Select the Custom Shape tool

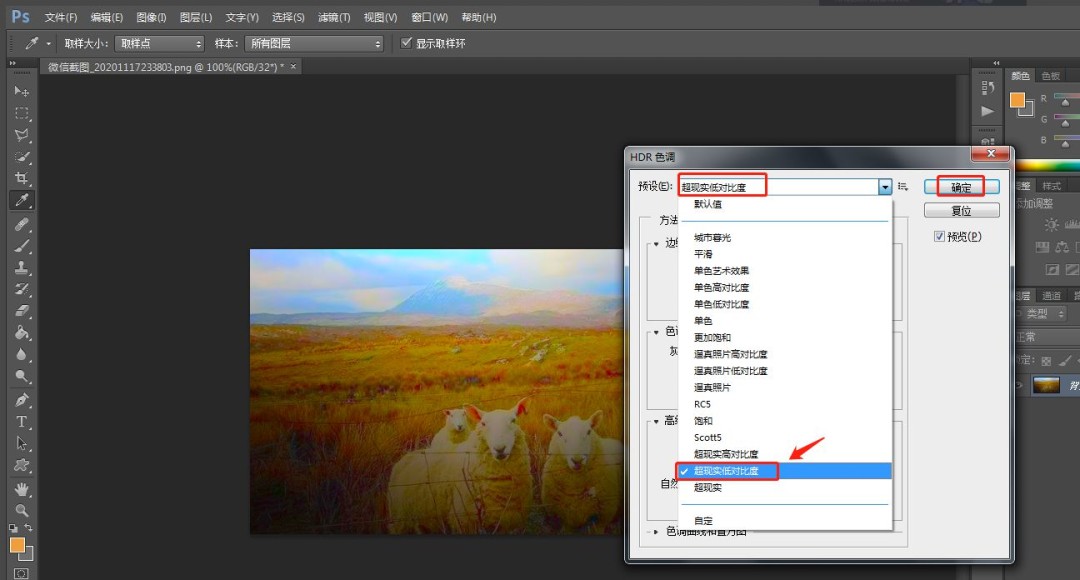[x=21, y=465]
